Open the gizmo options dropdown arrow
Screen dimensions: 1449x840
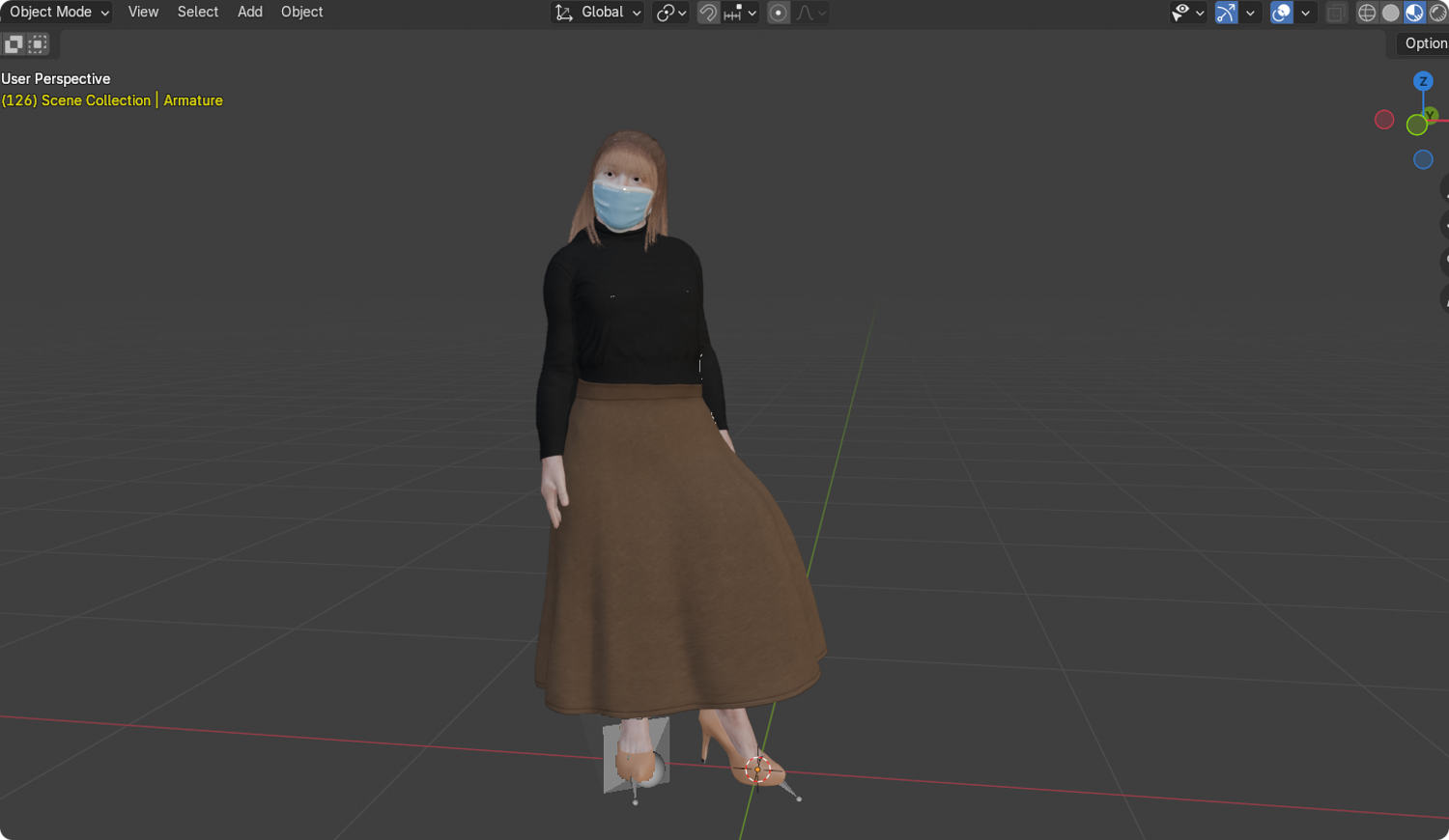1250,13
